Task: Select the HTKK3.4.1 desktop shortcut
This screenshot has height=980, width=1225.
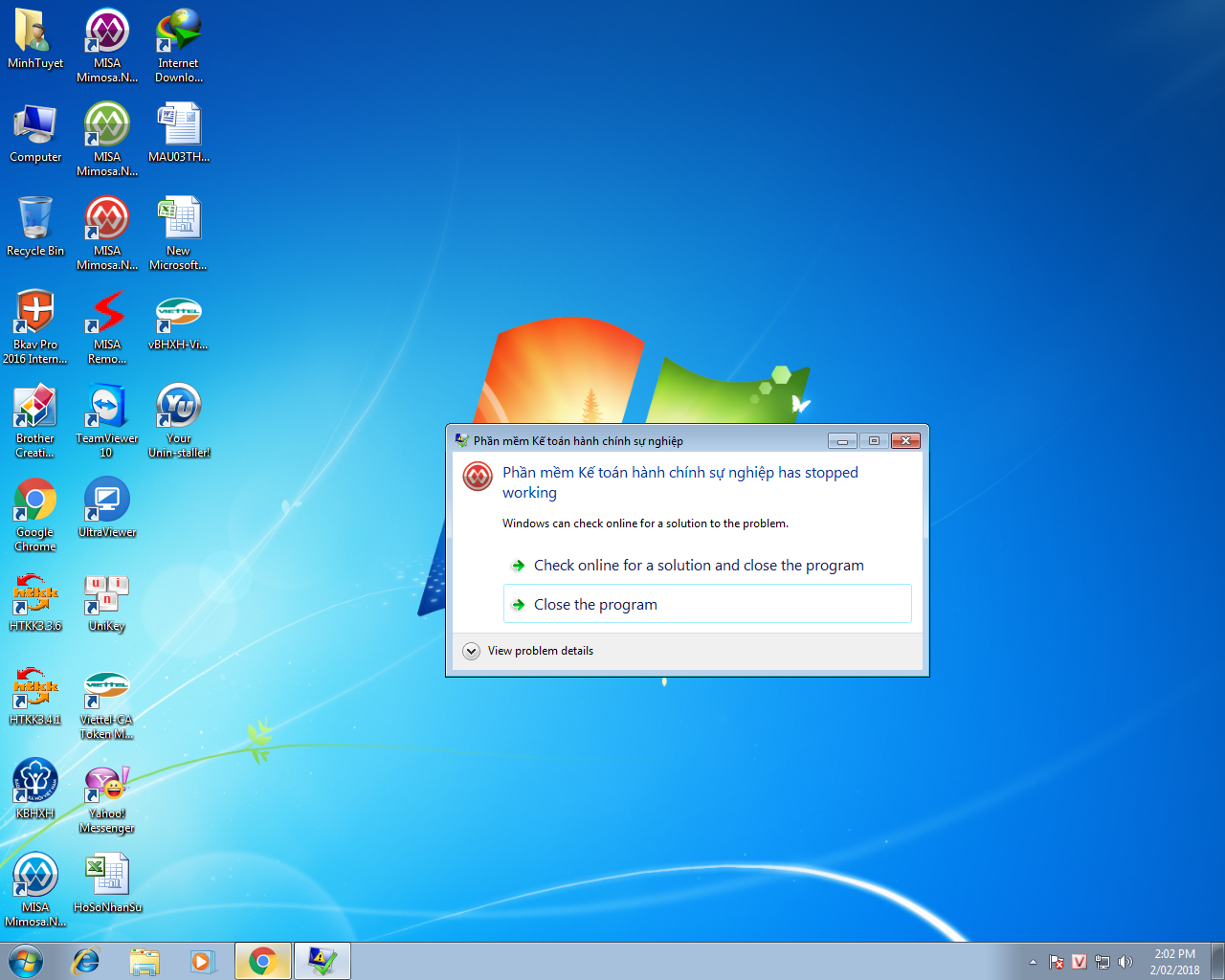Action: point(35,695)
